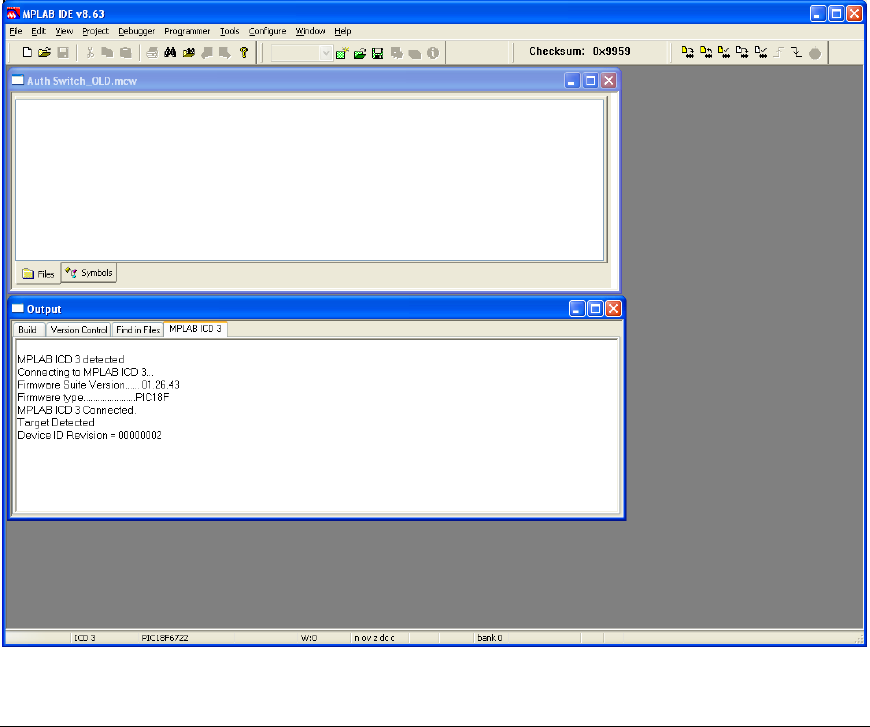Click the Verify target device icon

click(x=724, y=52)
